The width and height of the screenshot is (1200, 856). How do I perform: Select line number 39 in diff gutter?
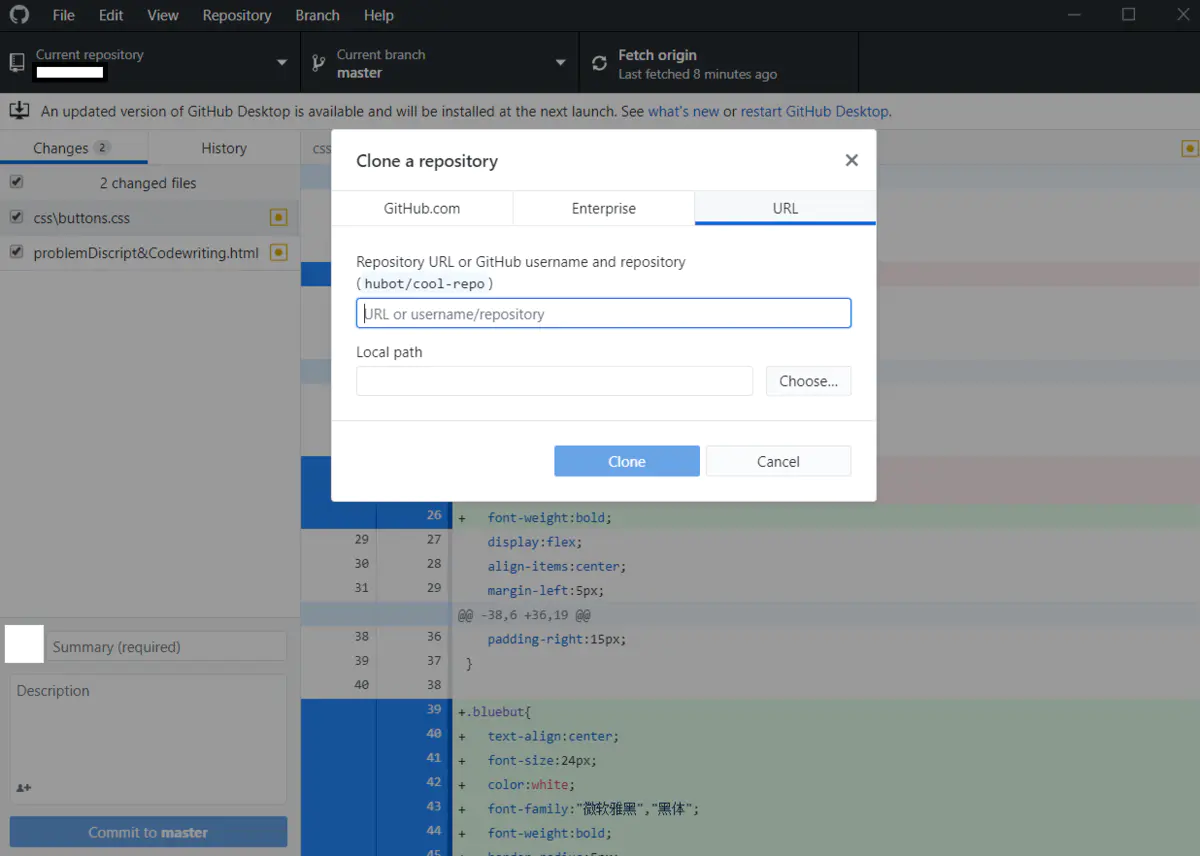[433, 709]
